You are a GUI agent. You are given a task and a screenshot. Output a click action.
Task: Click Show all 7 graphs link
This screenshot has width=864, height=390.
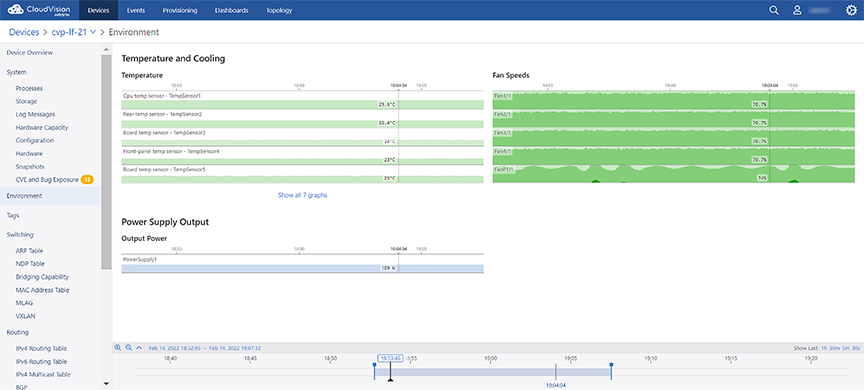pos(303,195)
